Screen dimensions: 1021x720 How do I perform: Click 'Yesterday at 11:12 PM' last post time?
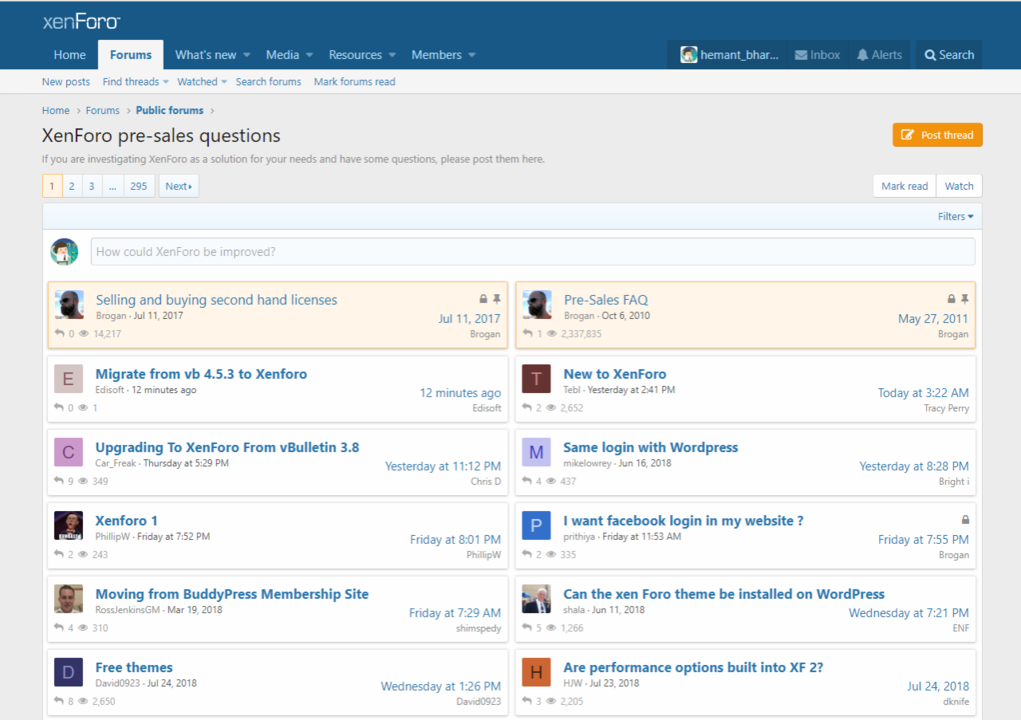[443, 466]
